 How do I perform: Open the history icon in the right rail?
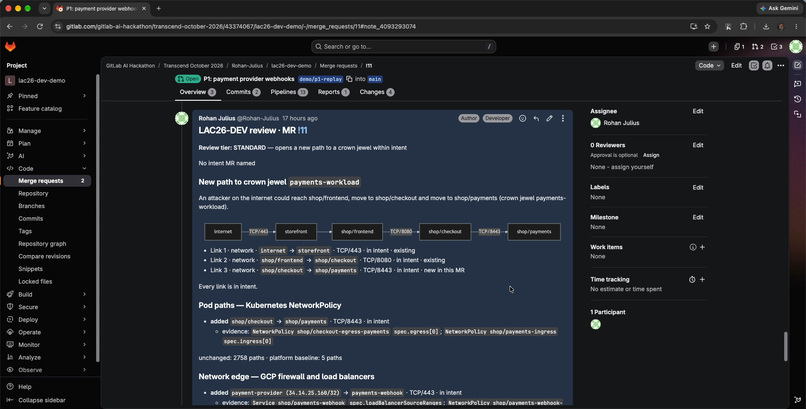(x=797, y=99)
